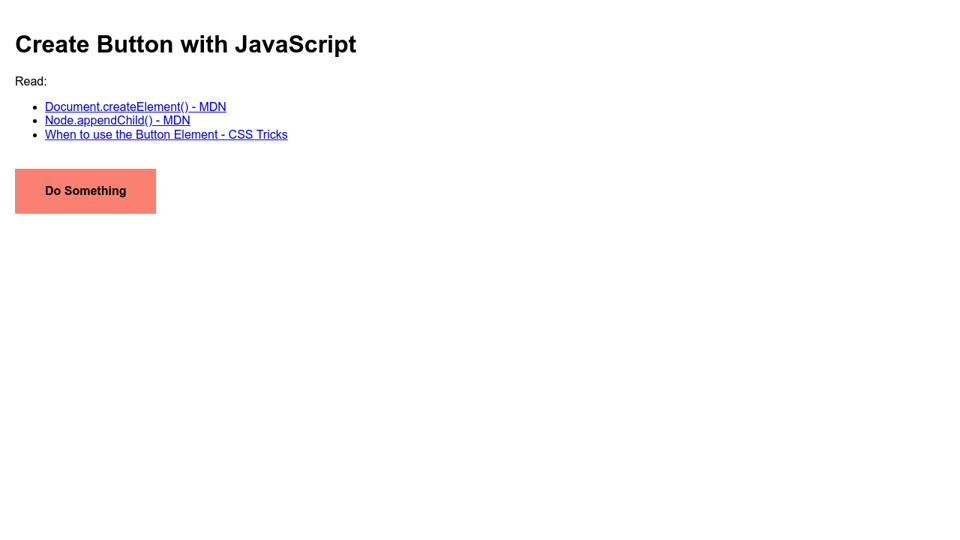
Task: Click the word "Create" in the heading
Action: click(52, 45)
